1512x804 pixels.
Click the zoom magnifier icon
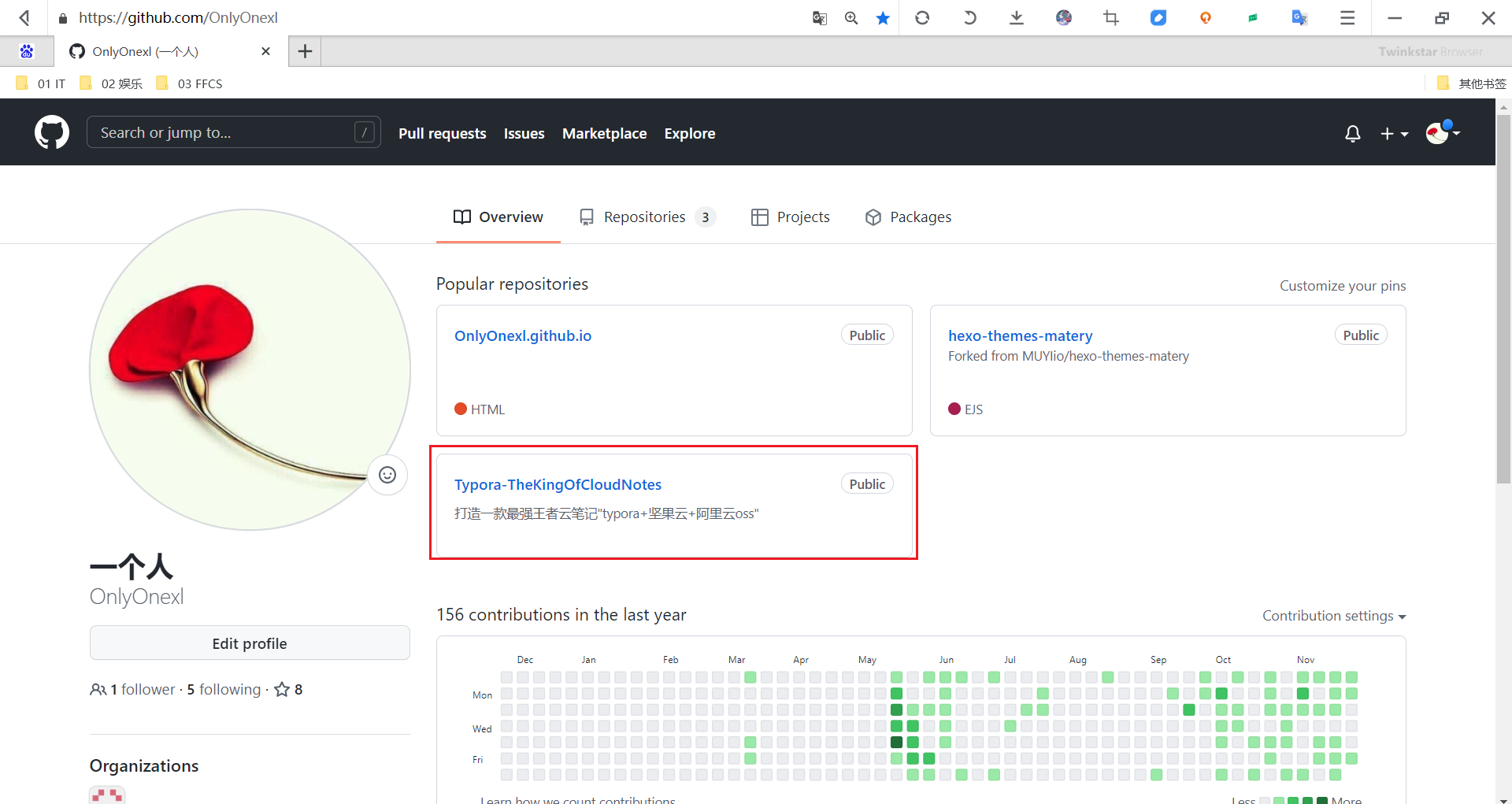point(851,17)
